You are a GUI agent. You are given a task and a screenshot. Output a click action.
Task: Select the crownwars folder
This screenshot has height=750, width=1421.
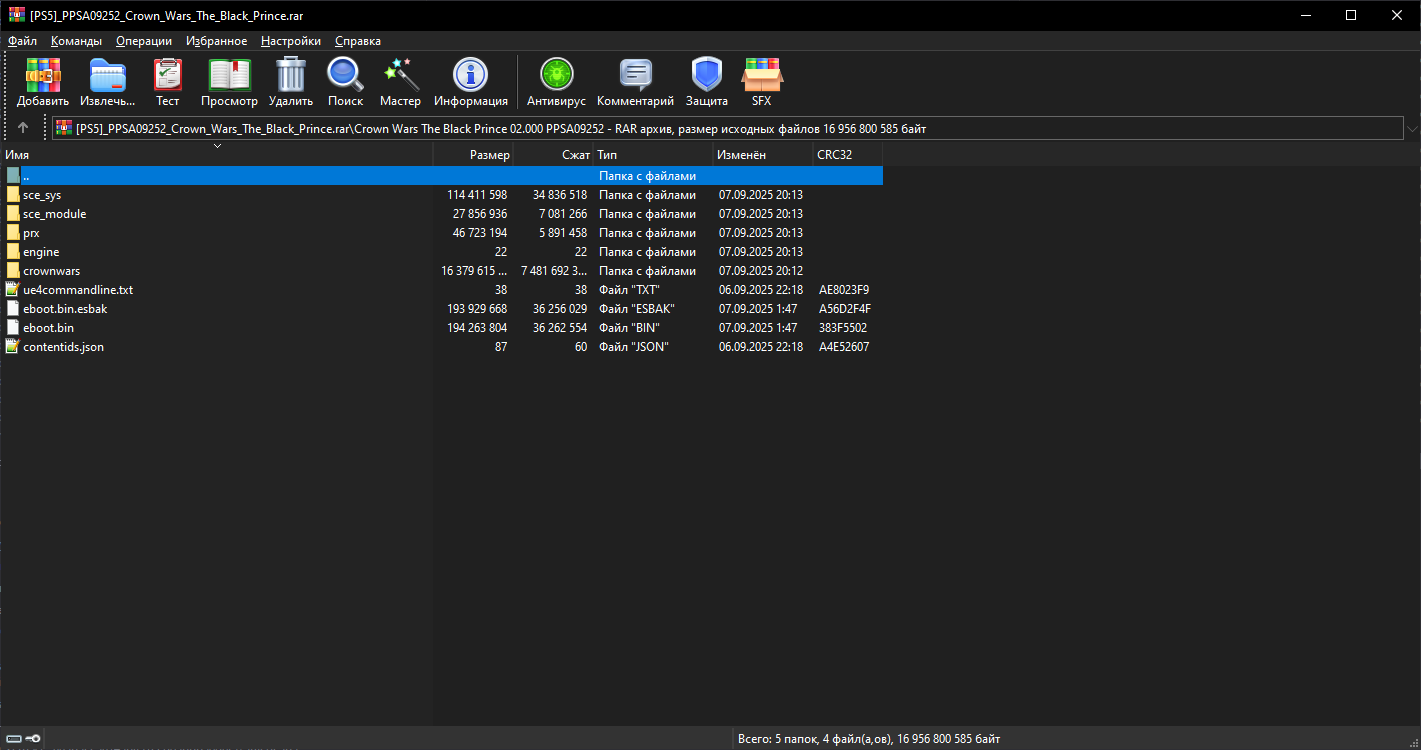coord(51,271)
